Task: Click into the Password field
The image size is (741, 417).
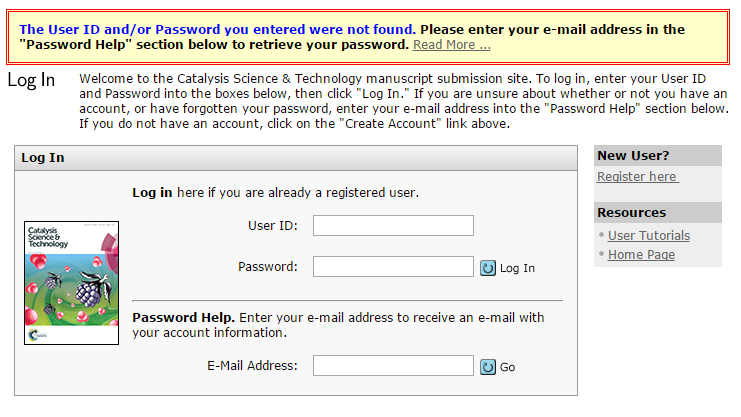Action: pos(393,266)
